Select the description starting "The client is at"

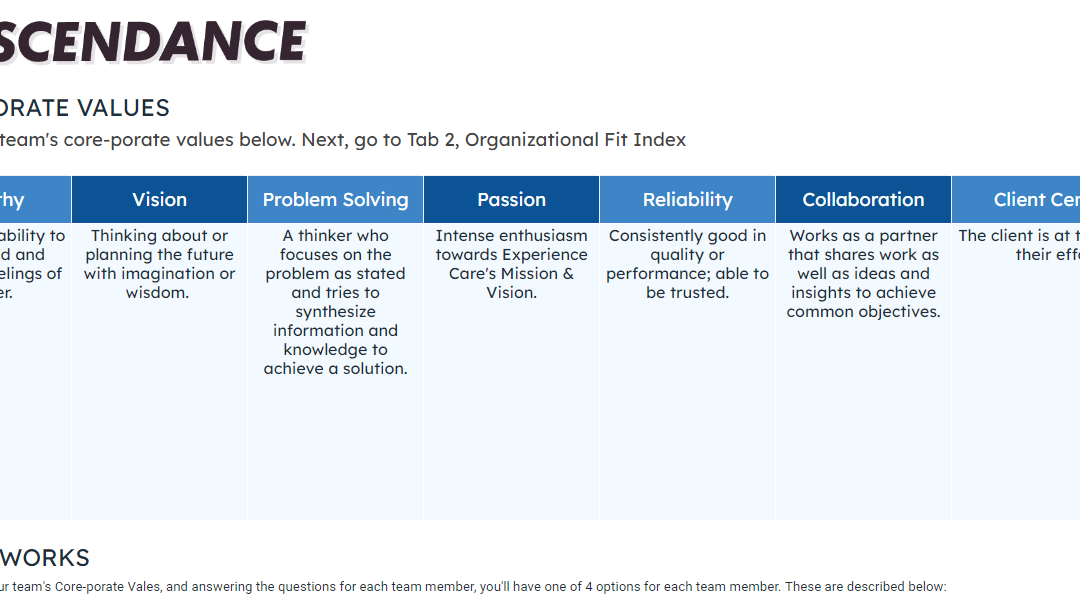[x=1020, y=245]
